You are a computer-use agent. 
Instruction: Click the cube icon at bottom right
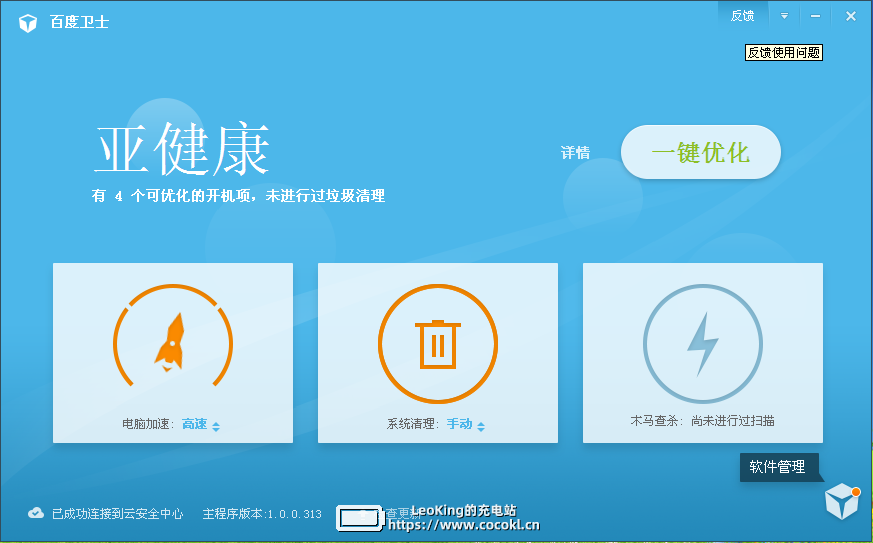pyautogui.click(x=842, y=501)
